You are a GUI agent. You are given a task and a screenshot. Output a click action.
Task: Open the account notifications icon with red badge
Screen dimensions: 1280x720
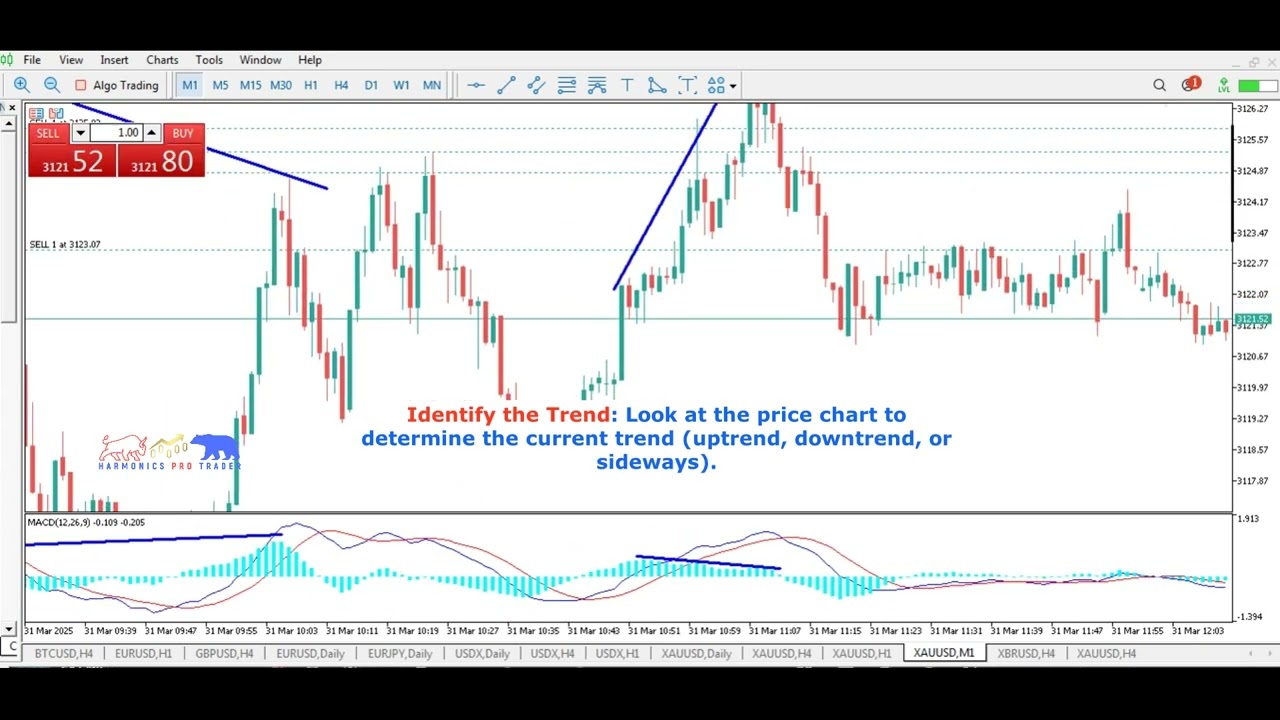pos(1190,85)
